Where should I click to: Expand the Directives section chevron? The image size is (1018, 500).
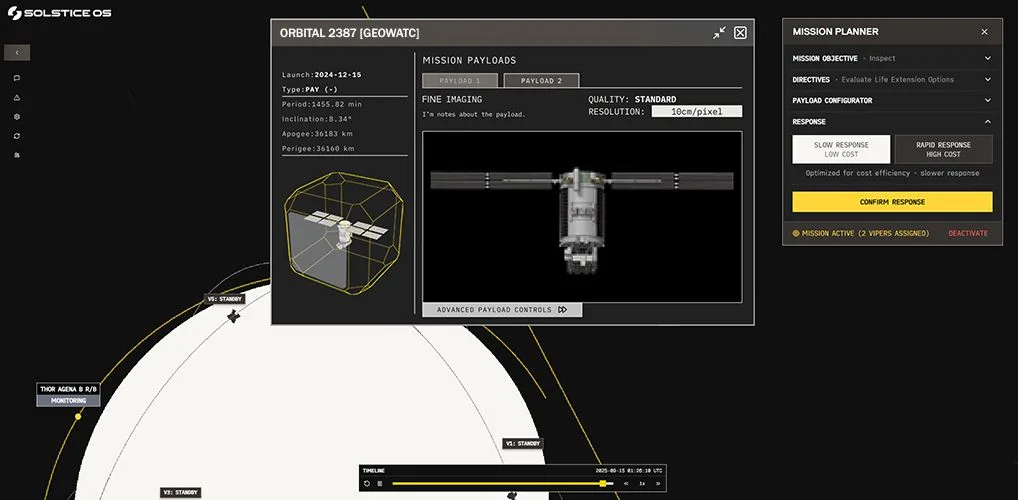coord(987,79)
